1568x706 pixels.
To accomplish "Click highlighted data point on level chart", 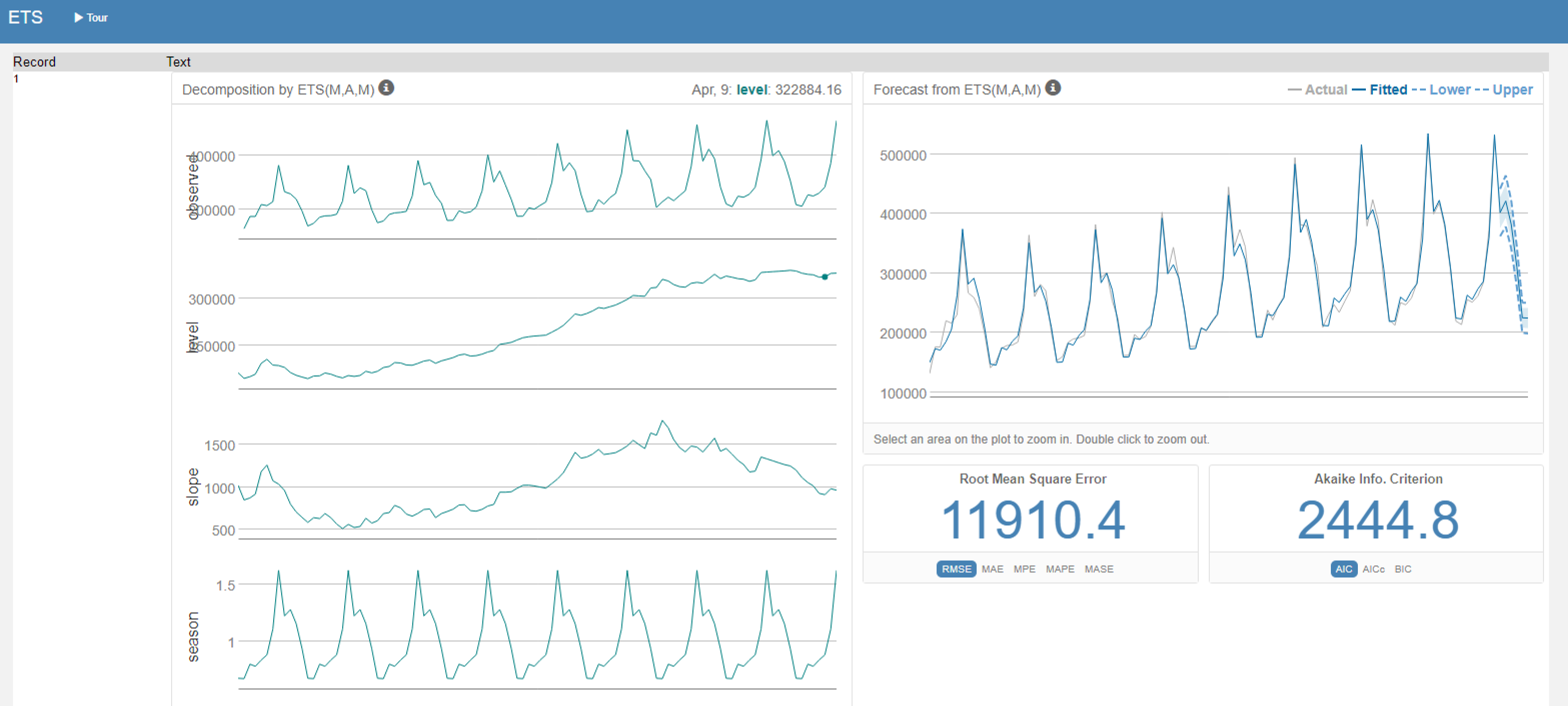I will point(824,276).
